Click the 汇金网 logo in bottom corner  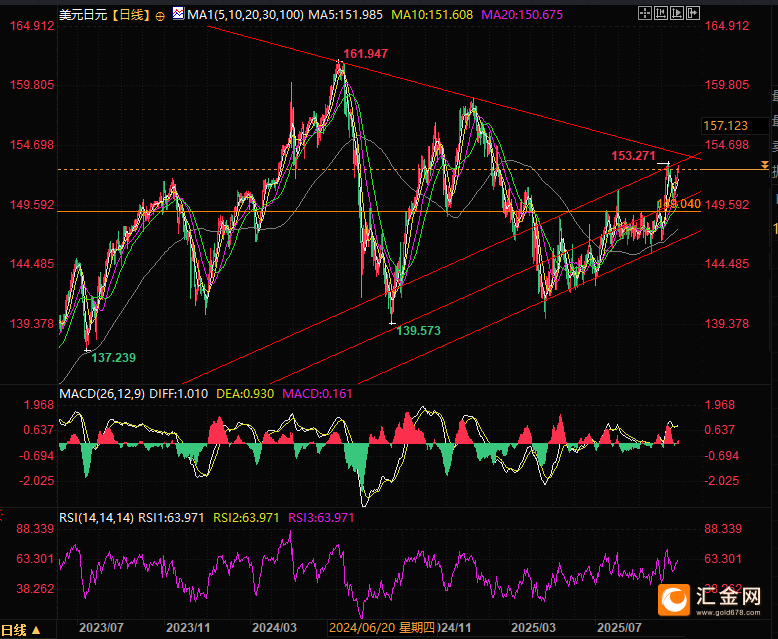pyautogui.click(x=714, y=601)
